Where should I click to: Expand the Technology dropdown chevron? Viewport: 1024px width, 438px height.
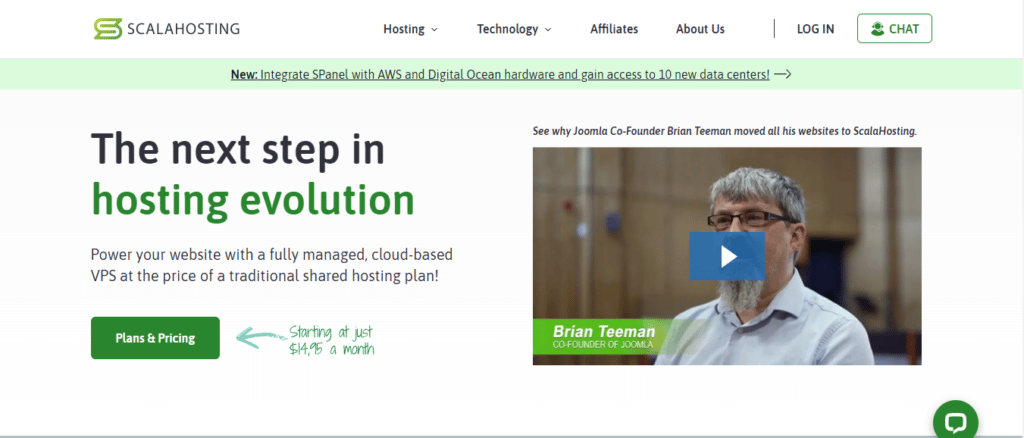coord(548,29)
